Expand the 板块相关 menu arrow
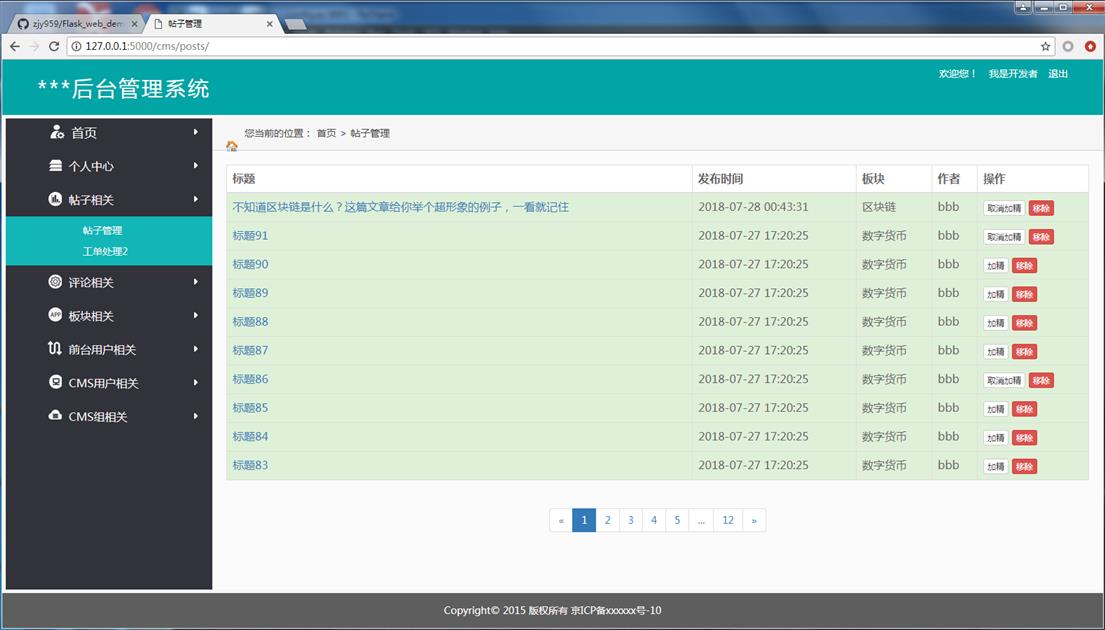The height and width of the screenshot is (630, 1105). pyautogui.click(x=195, y=316)
